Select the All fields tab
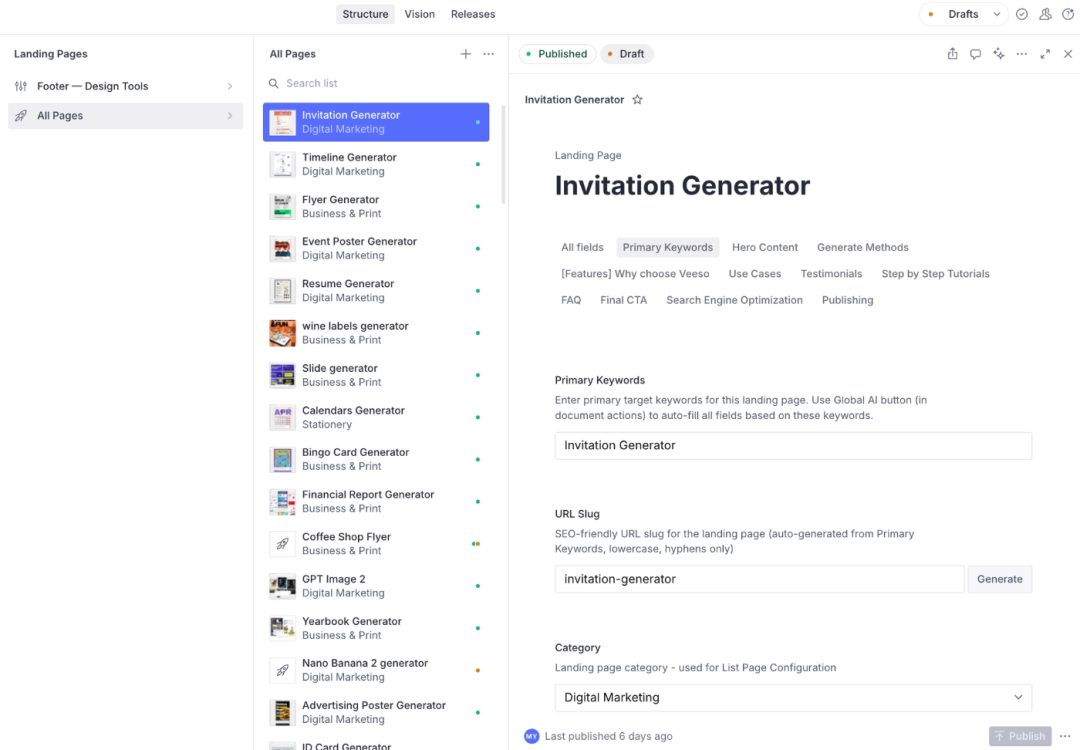The width and height of the screenshot is (1080, 750). [582, 247]
